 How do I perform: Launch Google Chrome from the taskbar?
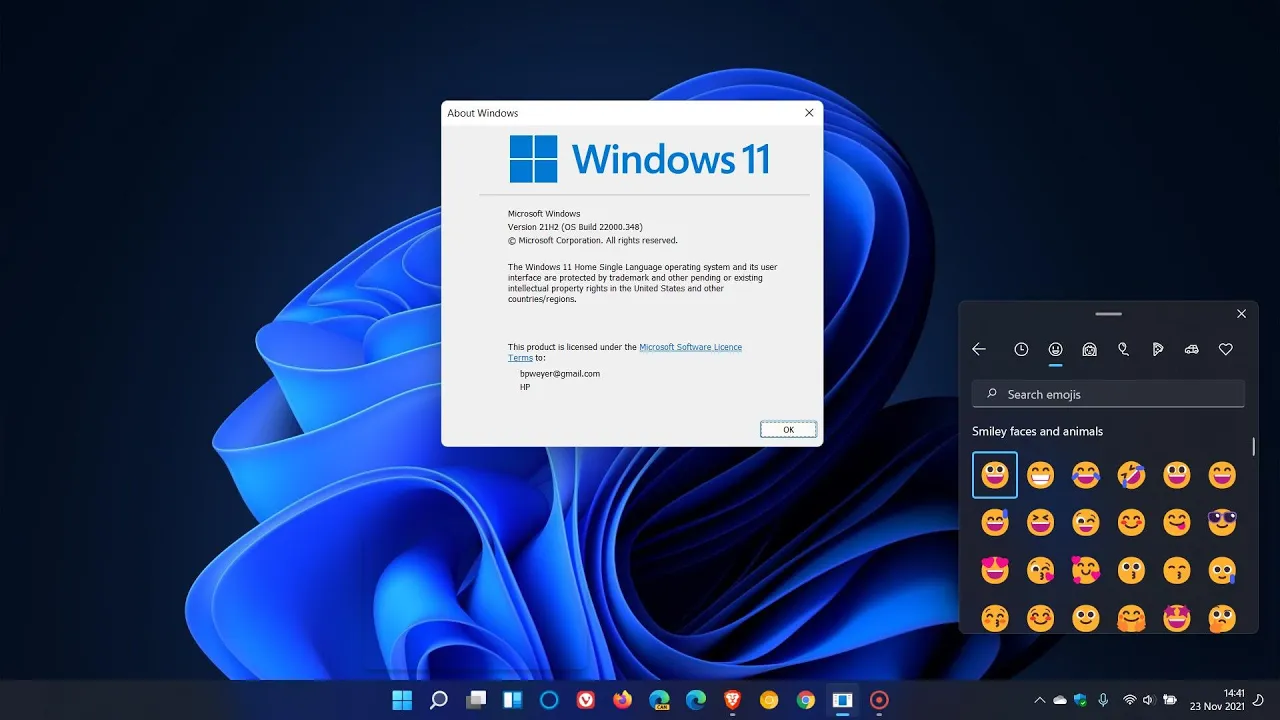[x=806, y=700]
